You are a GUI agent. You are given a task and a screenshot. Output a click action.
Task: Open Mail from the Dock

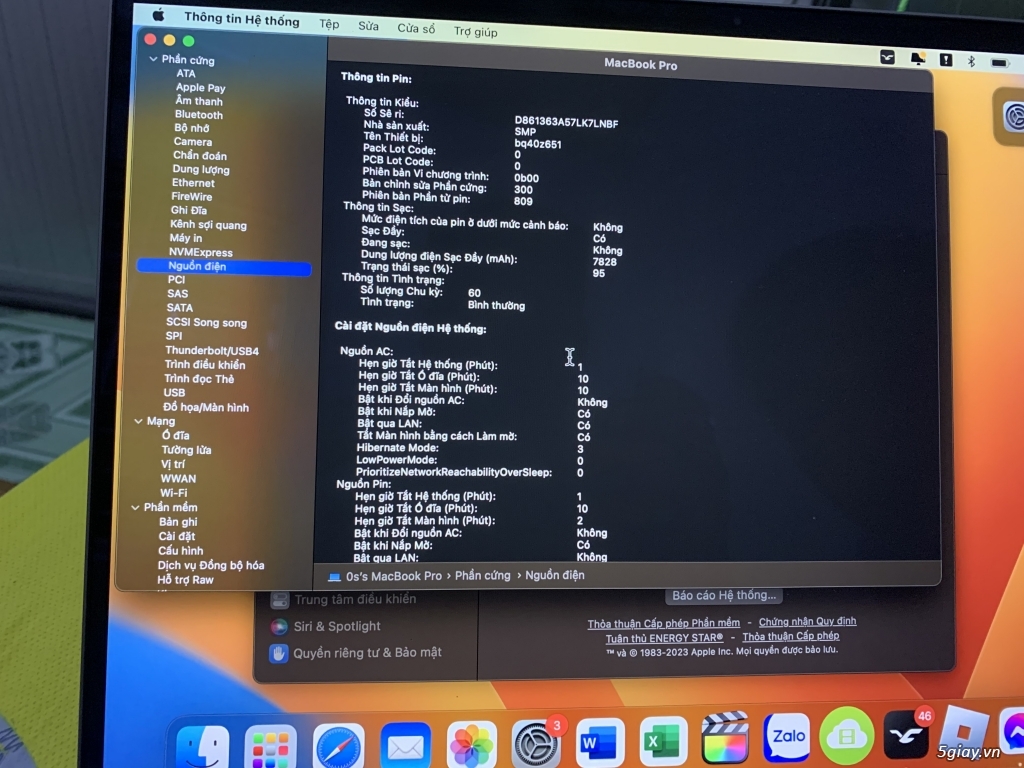406,747
